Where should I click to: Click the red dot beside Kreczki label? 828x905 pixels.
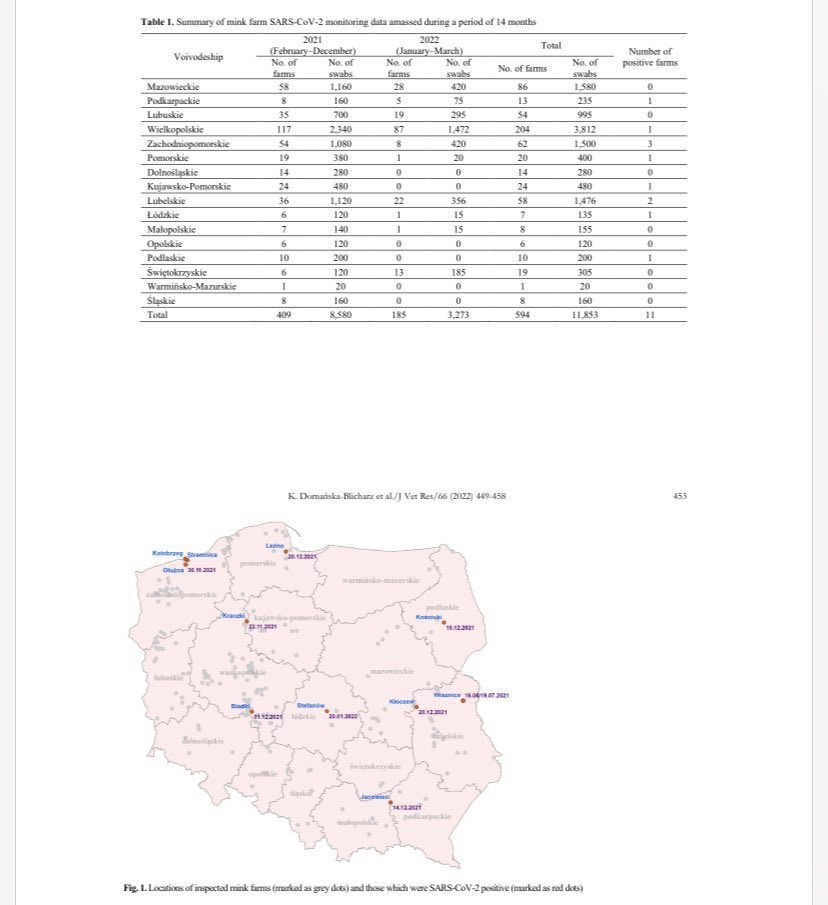coord(246,621)
